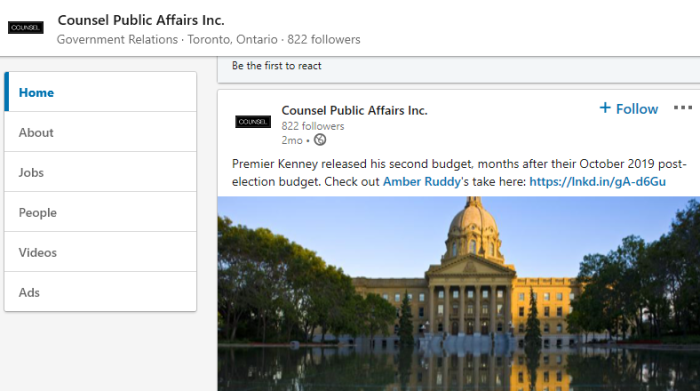
Task: Follow Counsel Public Affairs Inc.
Action: click(629, 108)
